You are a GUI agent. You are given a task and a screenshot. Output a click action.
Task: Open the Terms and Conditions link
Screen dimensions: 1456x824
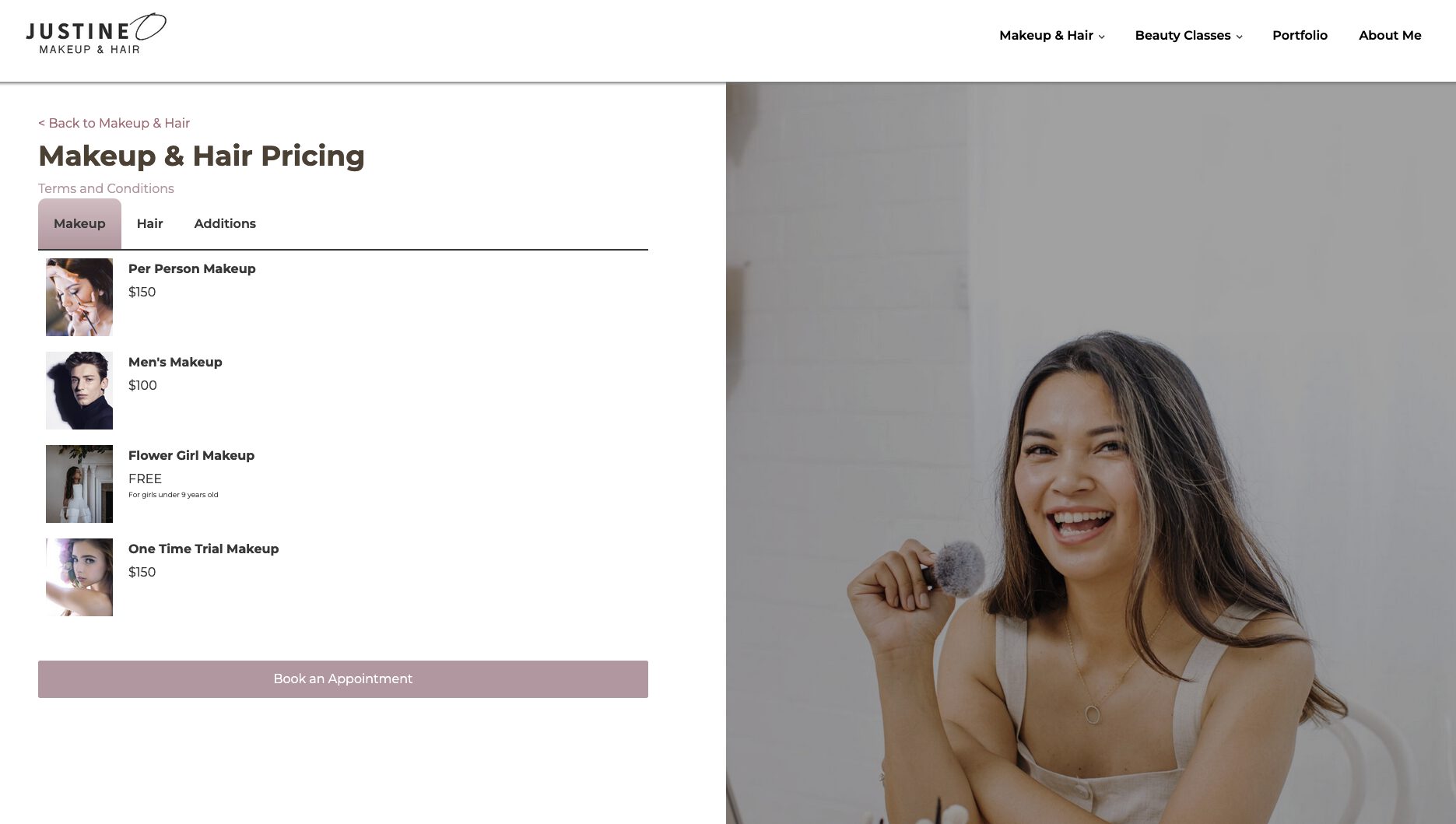point(106,188)
